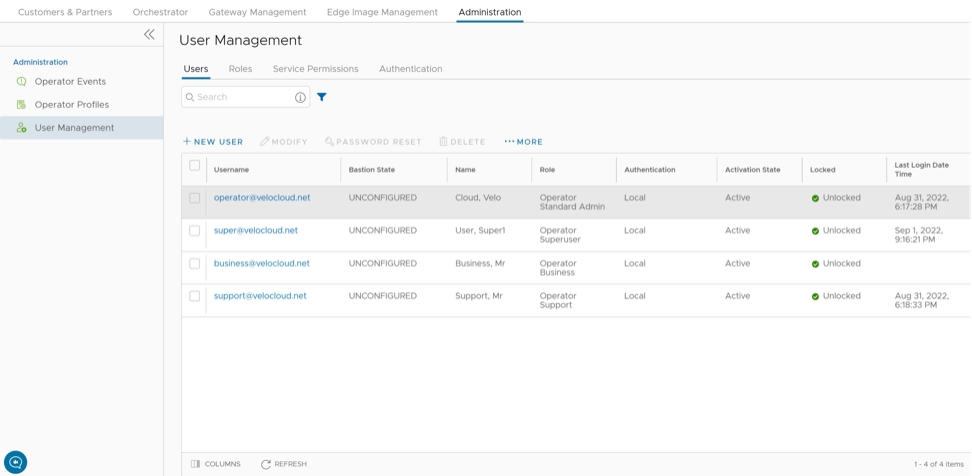Open the Columns chooser
The height and width of the screenshot is (476, 972).
[x=216, y=464]
